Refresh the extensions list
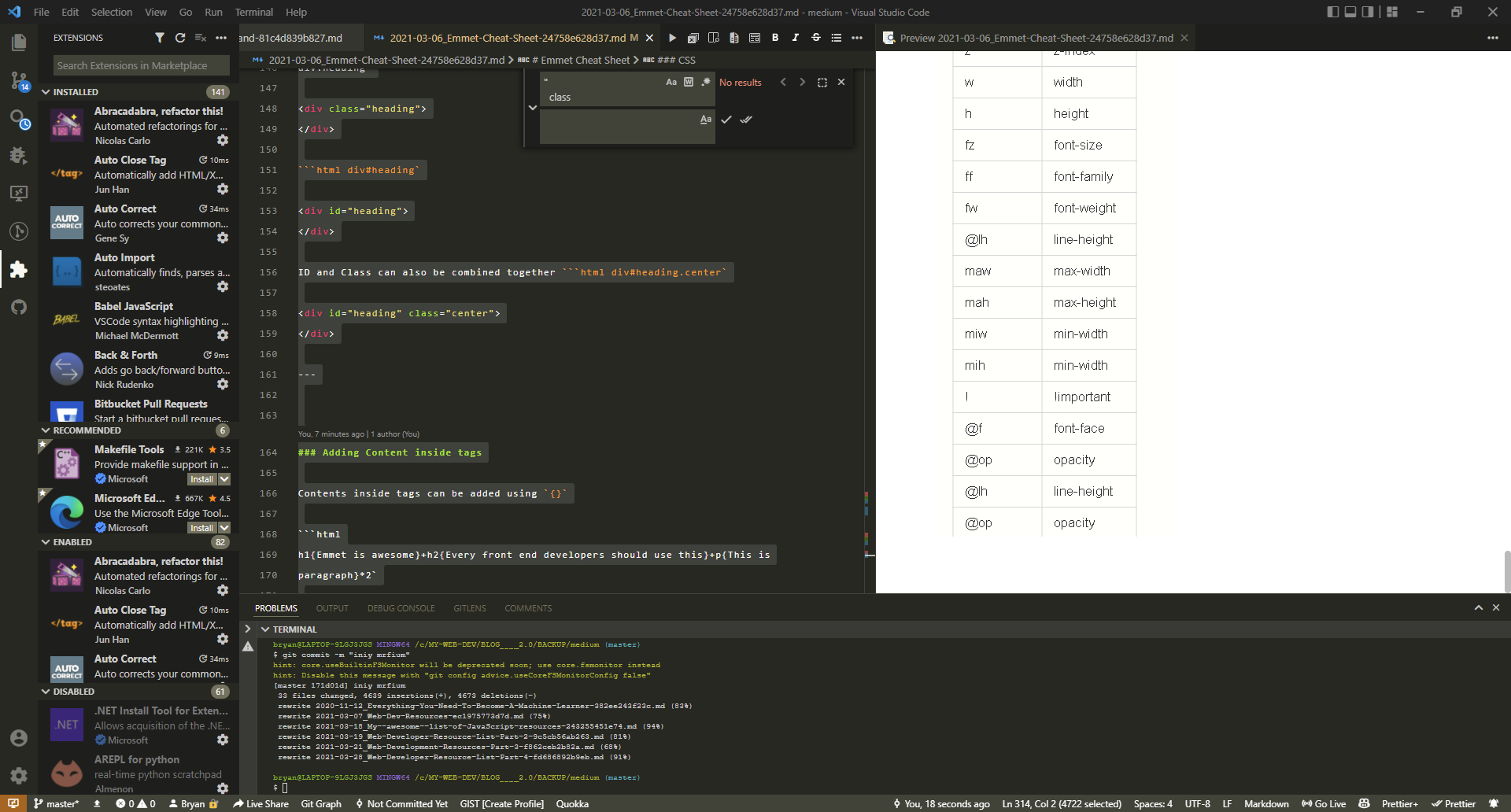 point(180,38)
